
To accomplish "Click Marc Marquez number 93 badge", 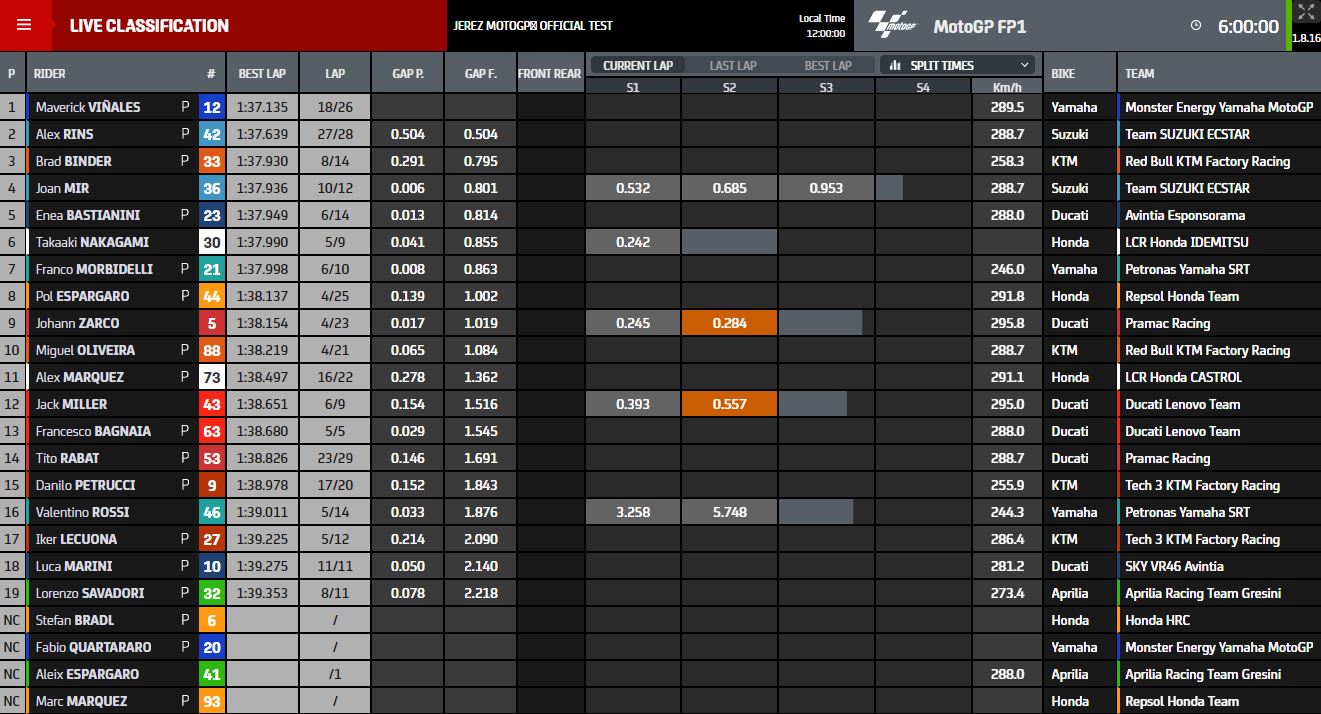I will click(x=211, y=701).
